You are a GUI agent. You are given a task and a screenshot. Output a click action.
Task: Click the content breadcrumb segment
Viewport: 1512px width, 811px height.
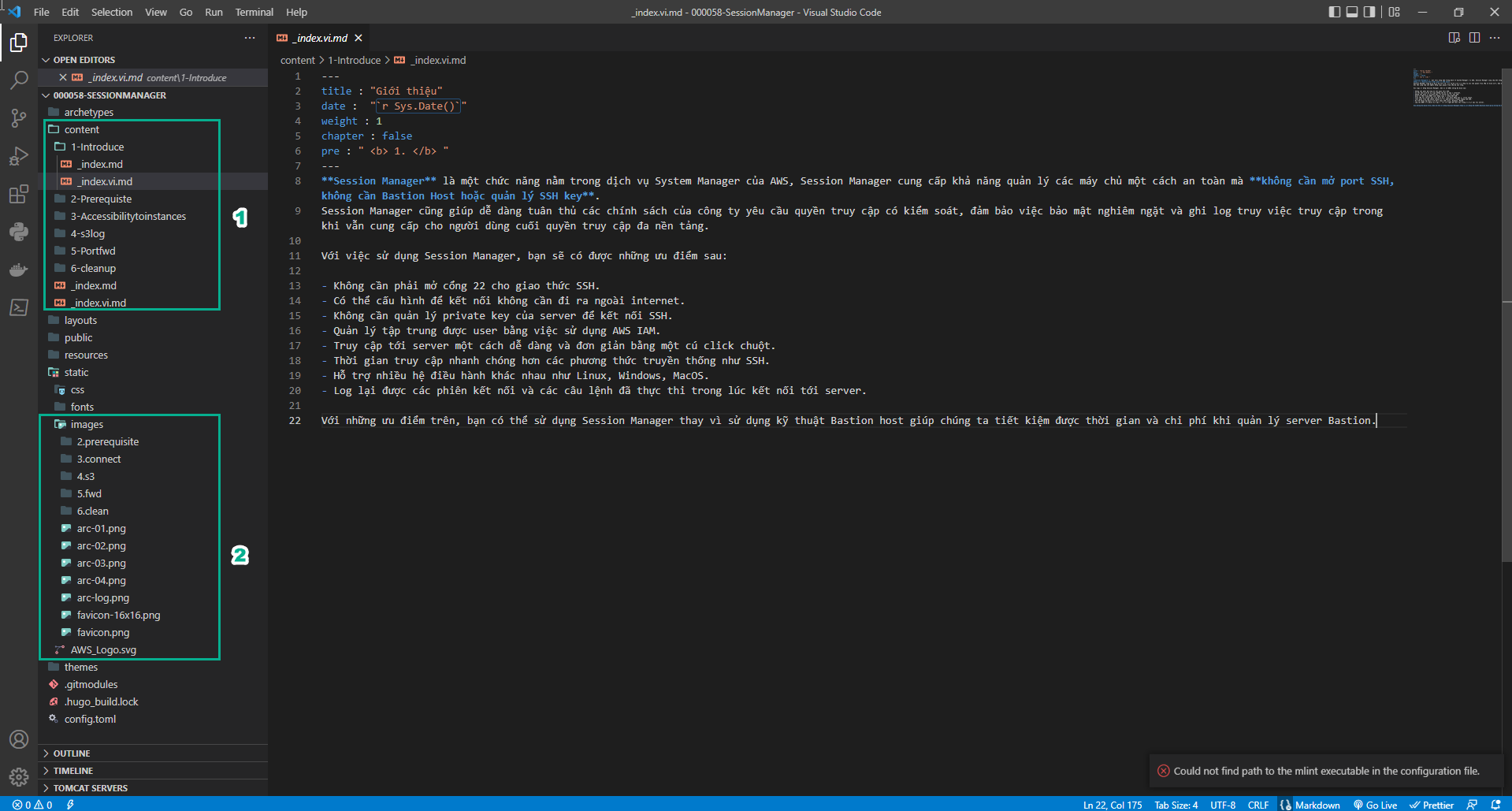(298, 60)
